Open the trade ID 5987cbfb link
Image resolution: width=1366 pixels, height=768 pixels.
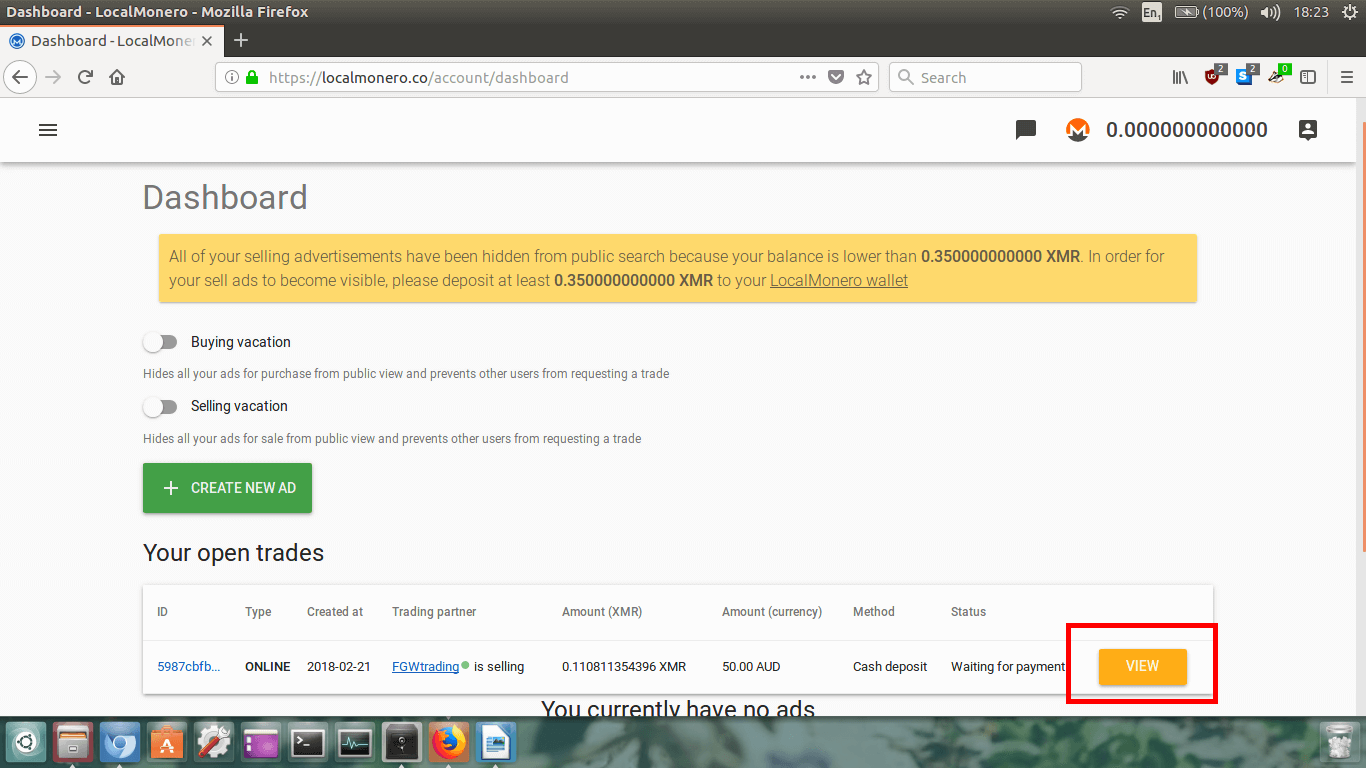(189, 666)
